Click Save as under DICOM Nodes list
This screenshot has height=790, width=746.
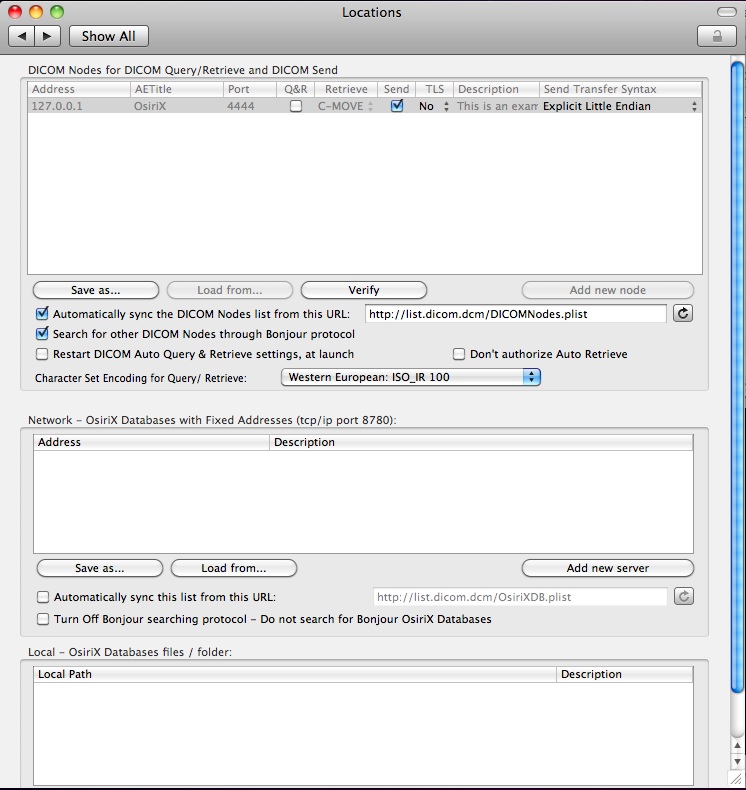click(x=96, y=290)
